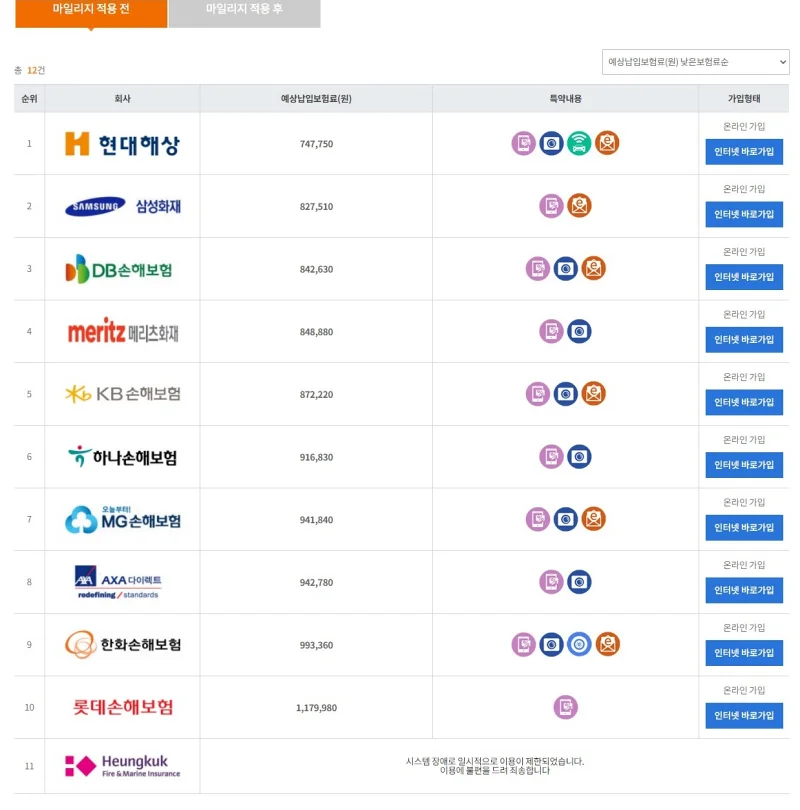Click the MG손해보험 logo

[x=122, y=519]
